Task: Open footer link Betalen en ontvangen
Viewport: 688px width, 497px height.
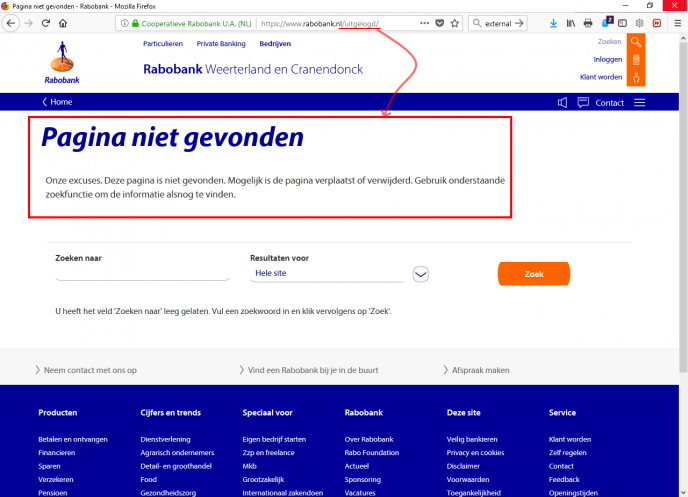Action: pyautogui.click(x=73, y=440)
